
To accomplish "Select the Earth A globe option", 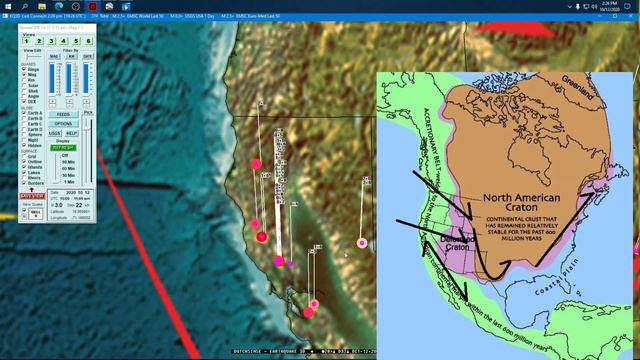I will pyautogui.click(x=24, y=113).
